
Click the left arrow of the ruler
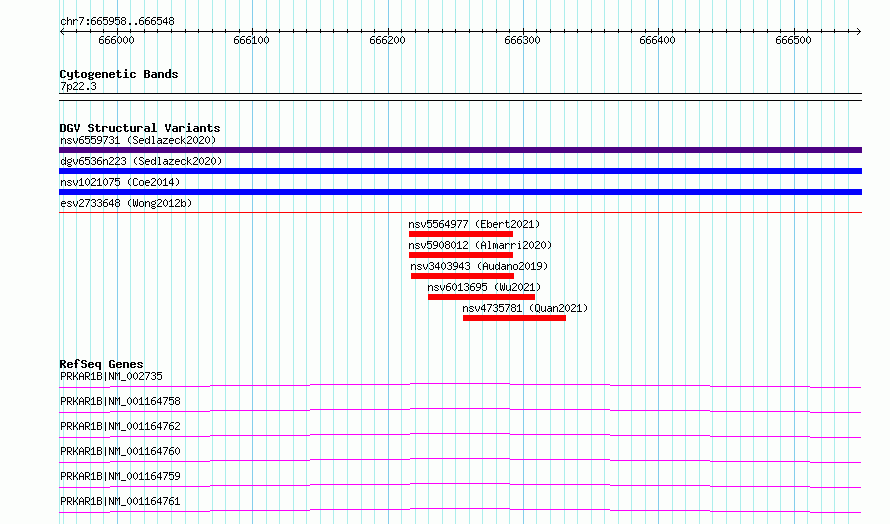point(62,31)
